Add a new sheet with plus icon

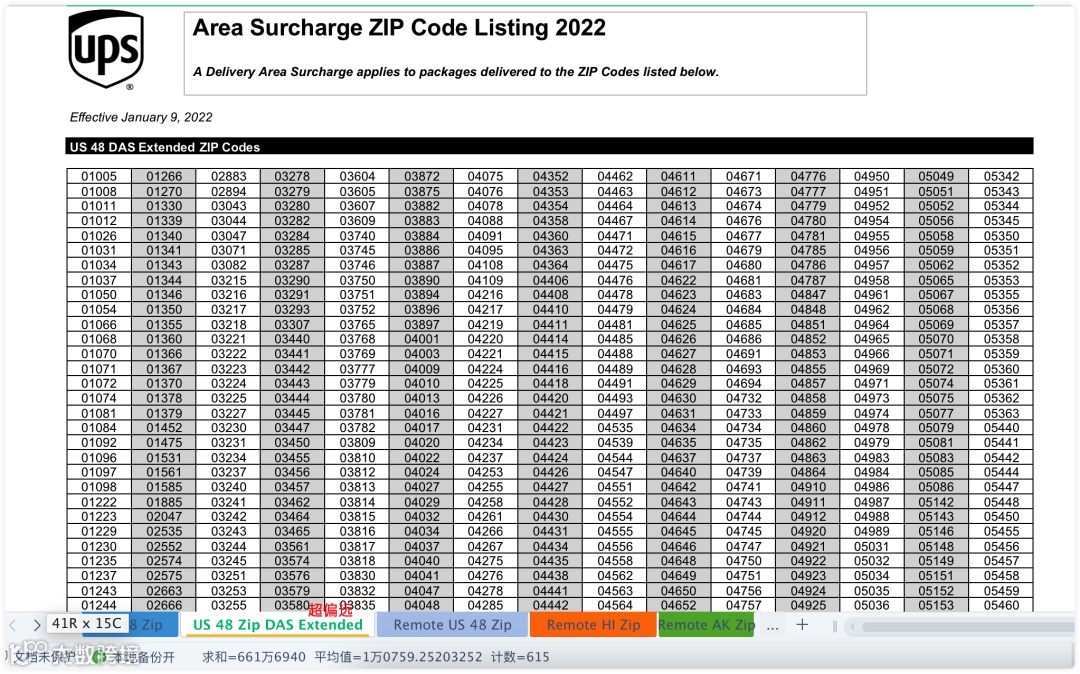tap(802, 624)
